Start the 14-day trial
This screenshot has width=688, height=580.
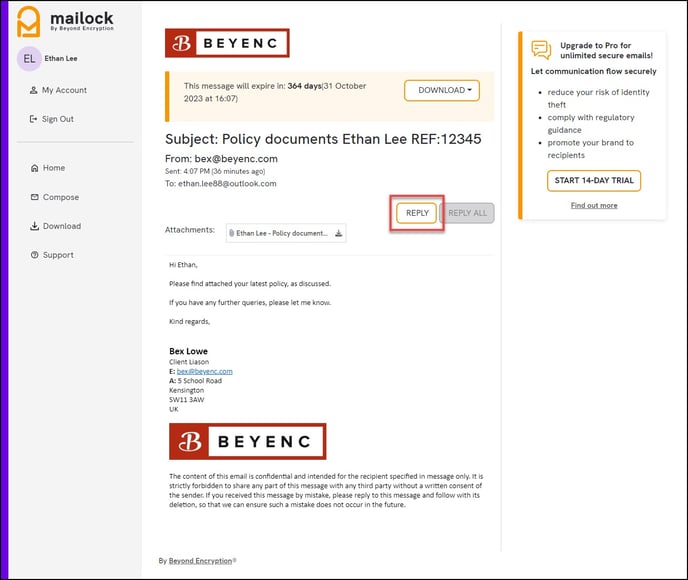click(x=594, y=181)
